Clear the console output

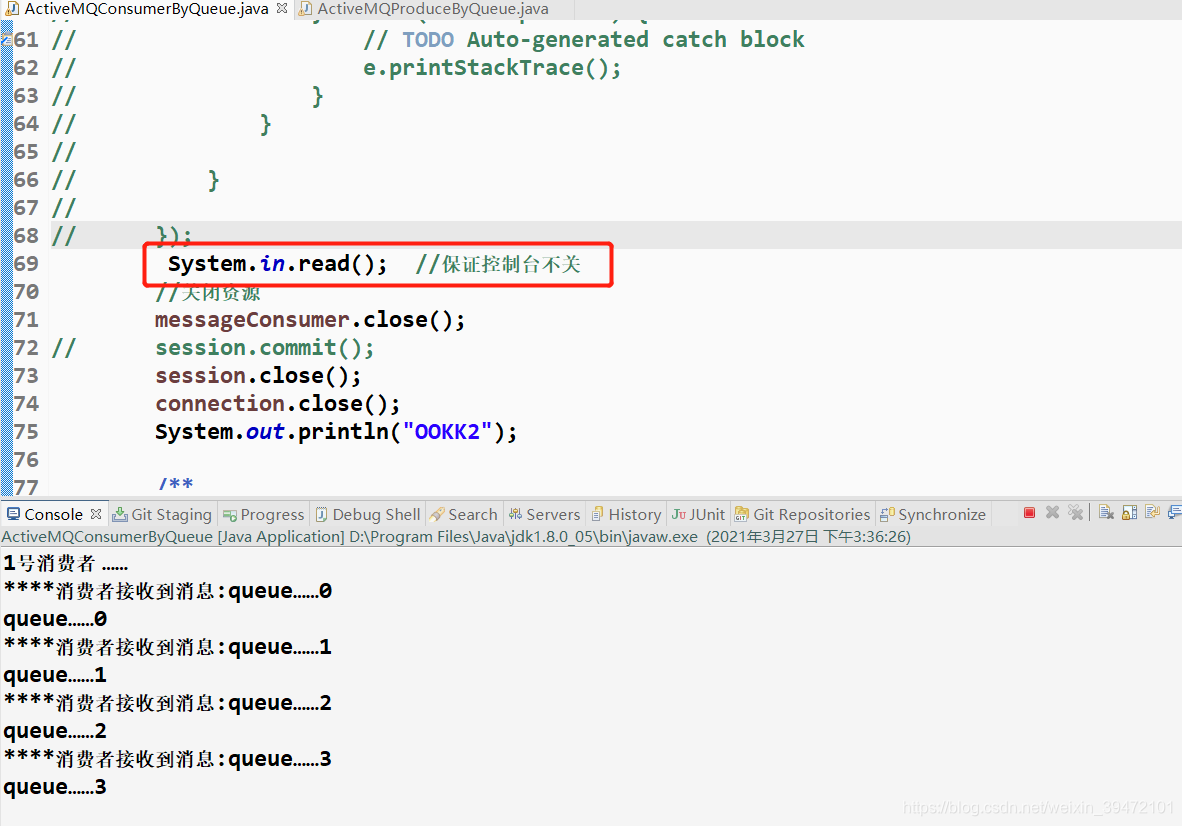(1106, 513)
